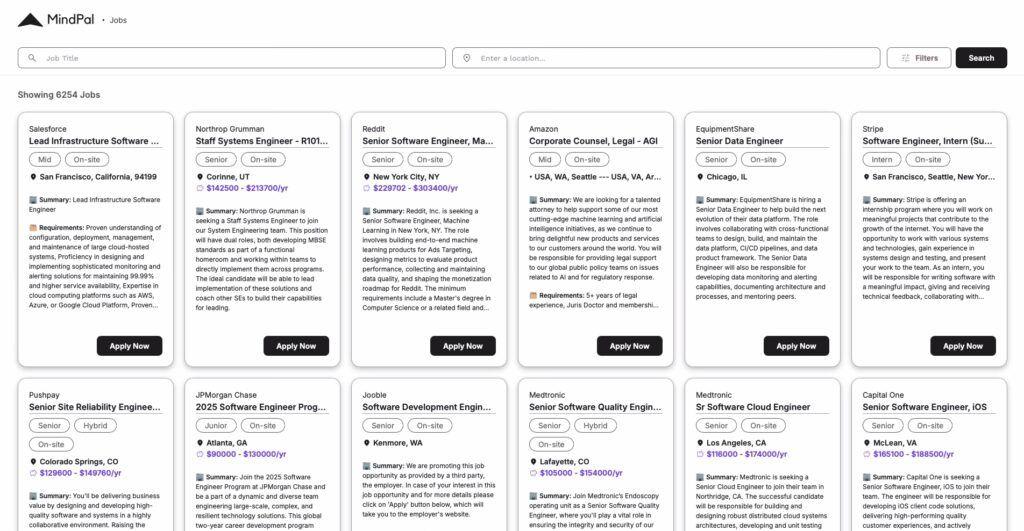This screenshot has height=531, width=1024.
Task: Apply Now for the Salesforce job
Action: (x=129, y=346)
